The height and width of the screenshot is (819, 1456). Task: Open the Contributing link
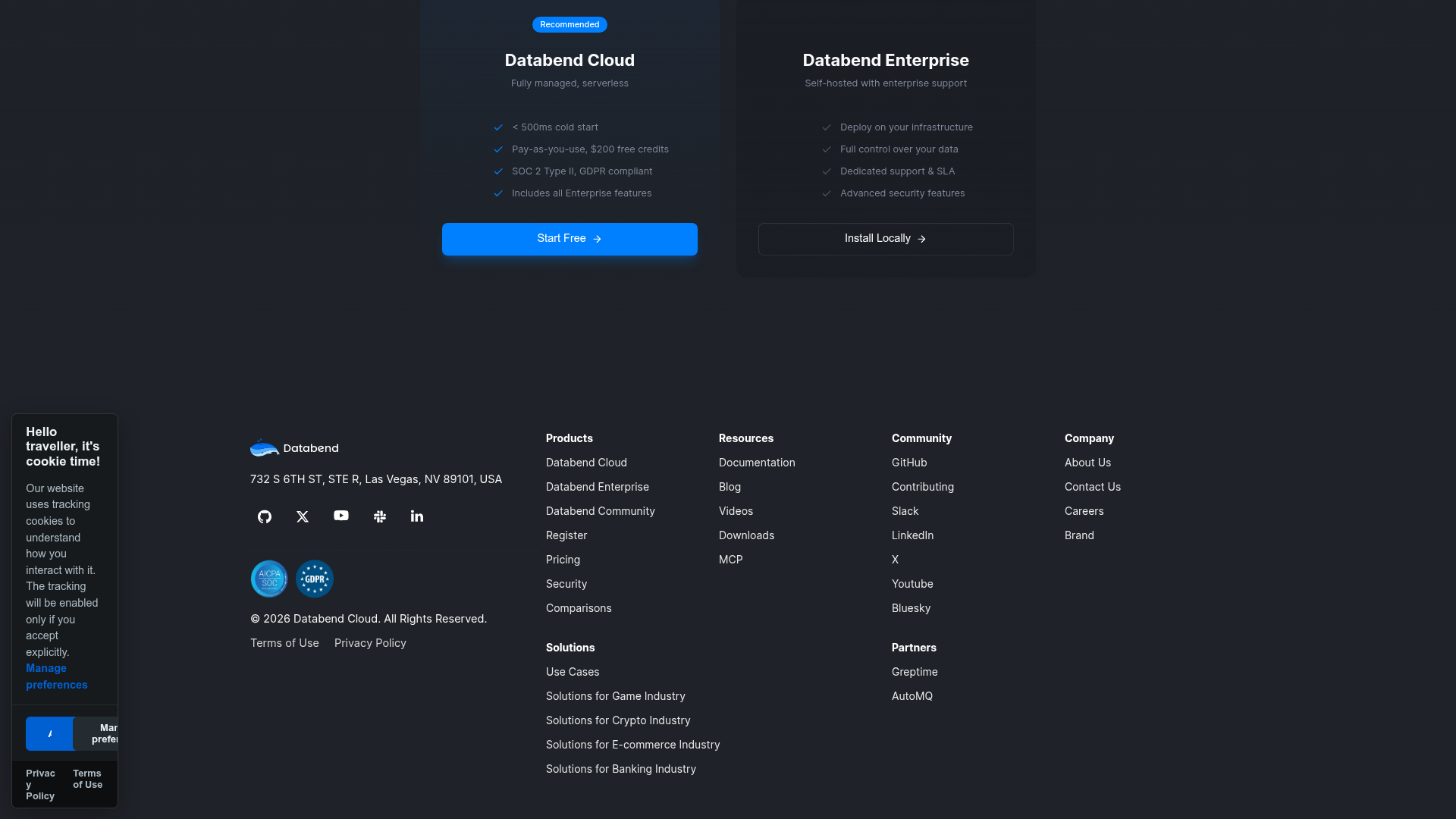coord(923,487)
